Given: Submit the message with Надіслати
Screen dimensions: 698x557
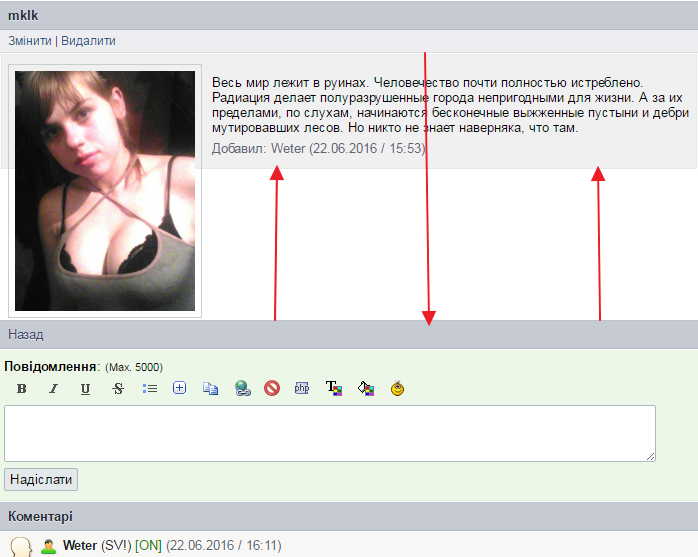Looking at the screenshot, I should [x=41, y=480].
